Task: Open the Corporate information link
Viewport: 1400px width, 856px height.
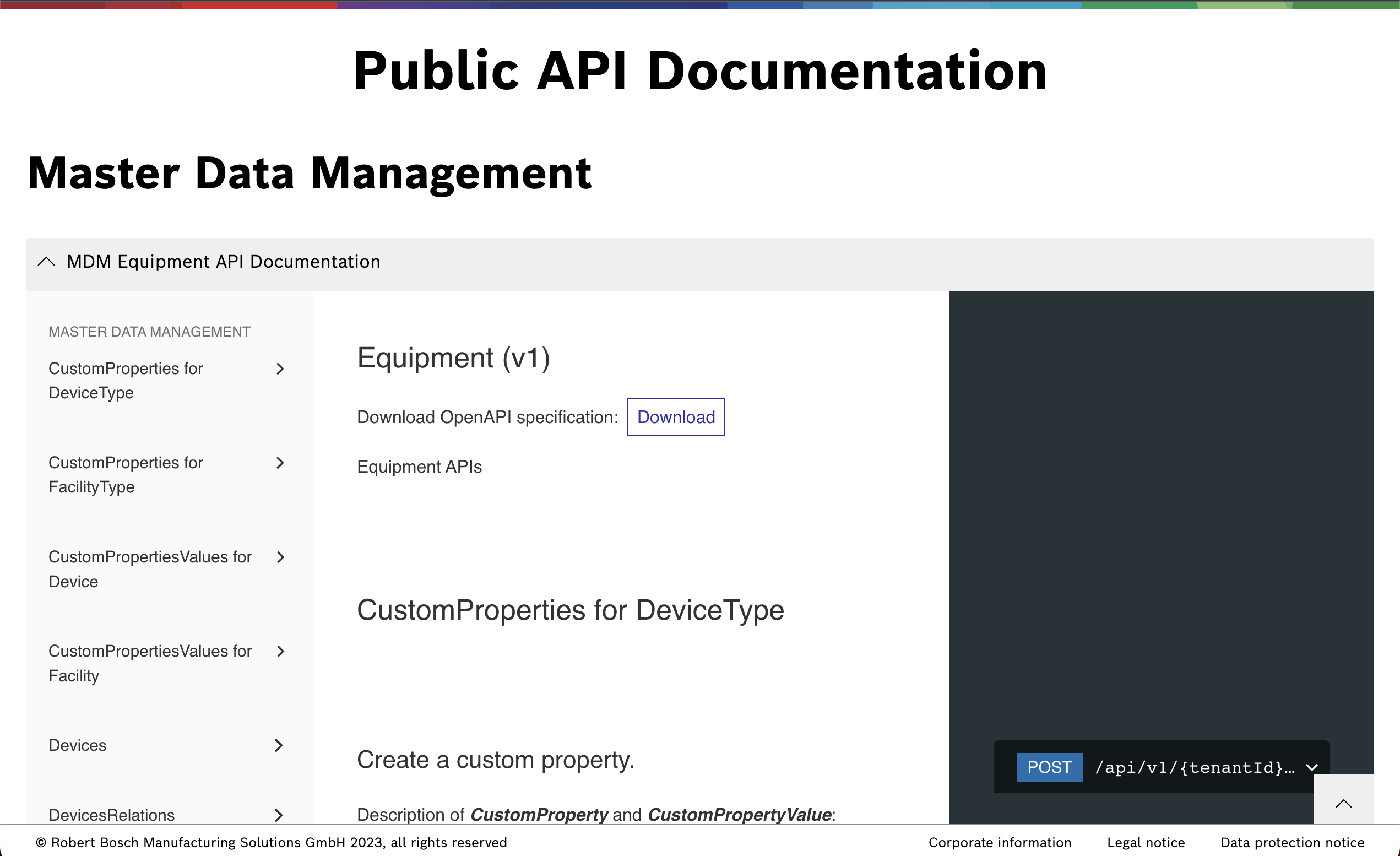Action: click(x=1000, y=842)
